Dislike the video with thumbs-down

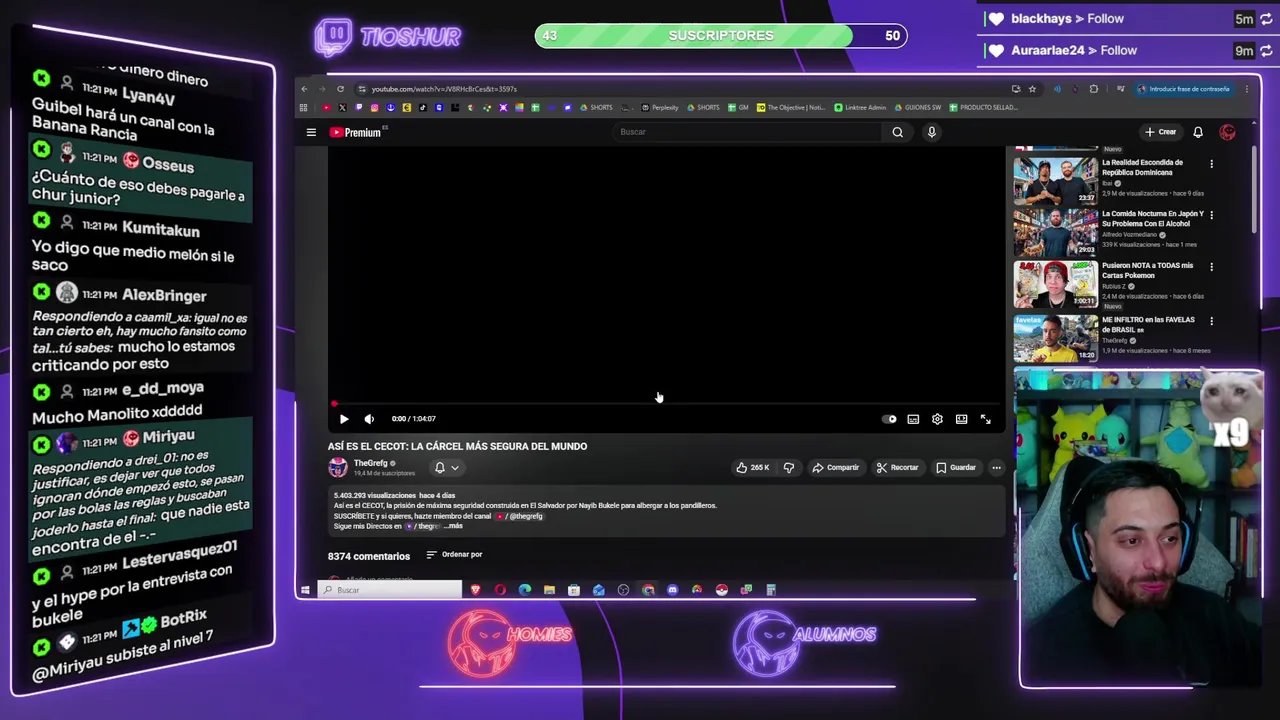789,467
